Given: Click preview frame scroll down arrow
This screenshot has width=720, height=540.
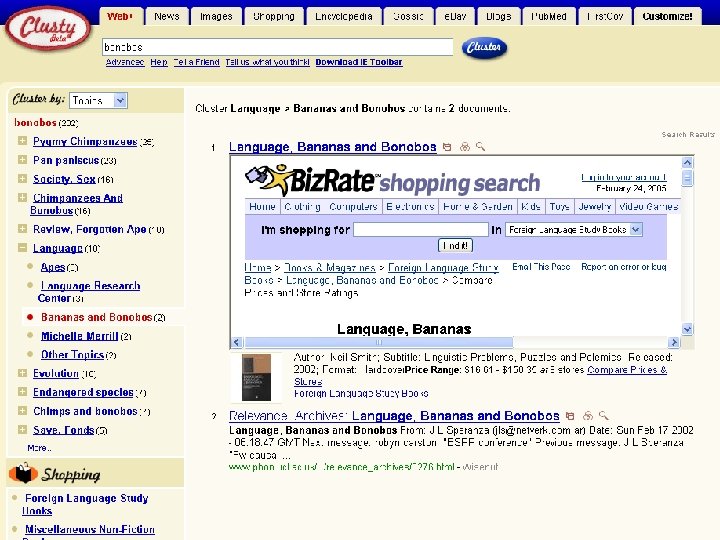Looking at the screenshot, I should pyautogui.click(x=687, y=329).
